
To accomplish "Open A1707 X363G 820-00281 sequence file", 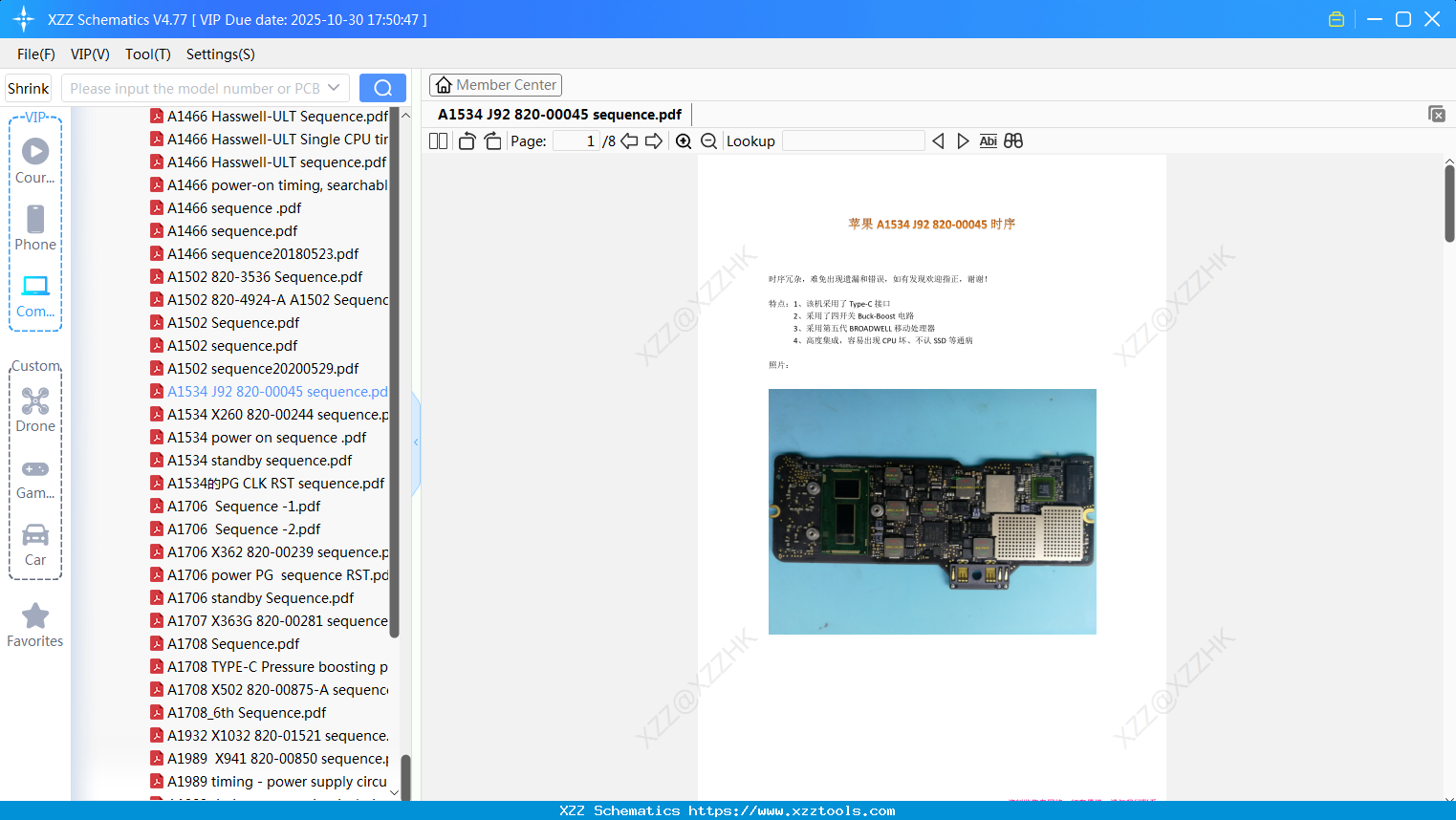I will coord(270,621).
